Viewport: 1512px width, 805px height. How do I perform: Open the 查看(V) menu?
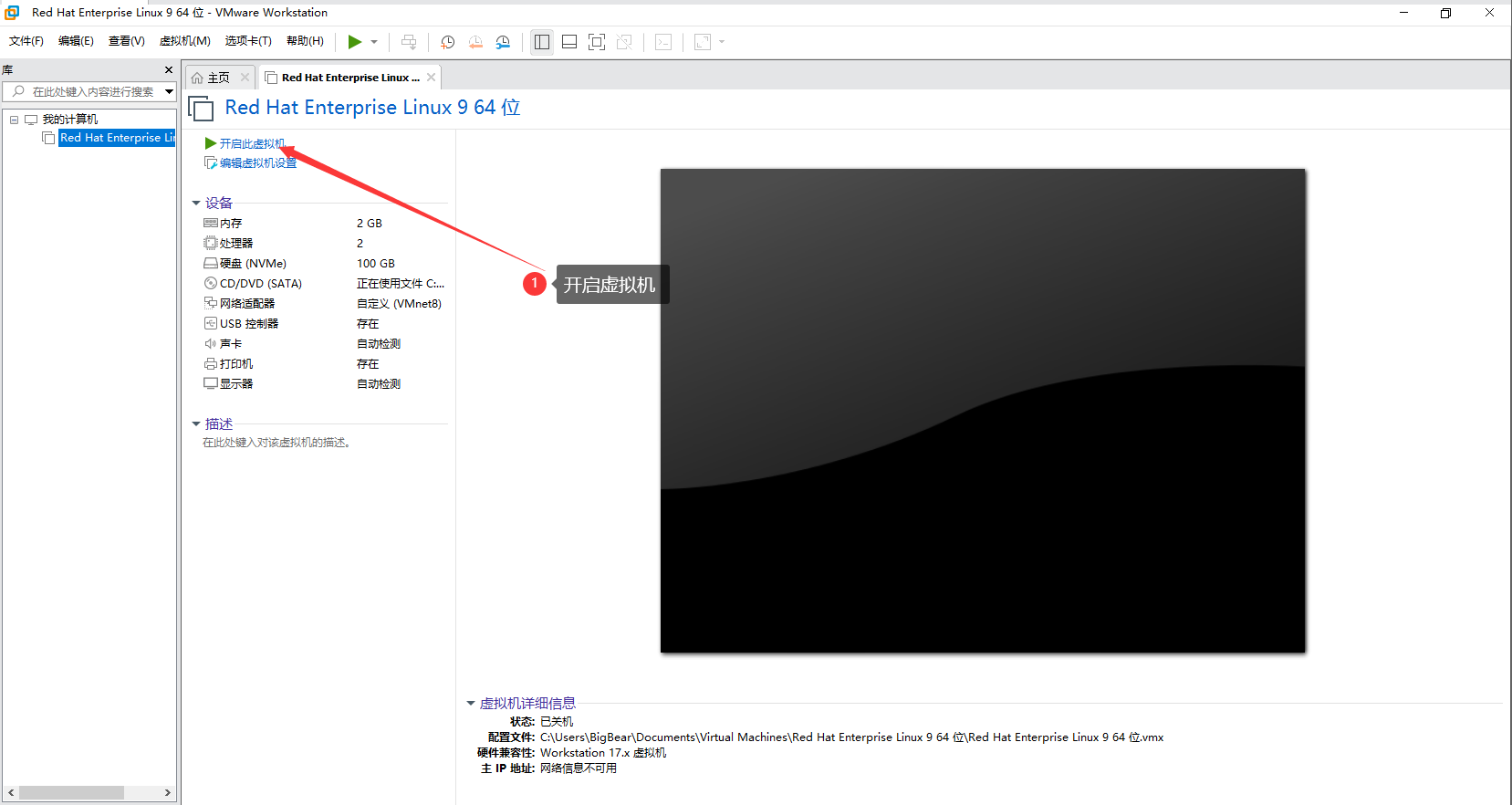(x=127, y=41)
